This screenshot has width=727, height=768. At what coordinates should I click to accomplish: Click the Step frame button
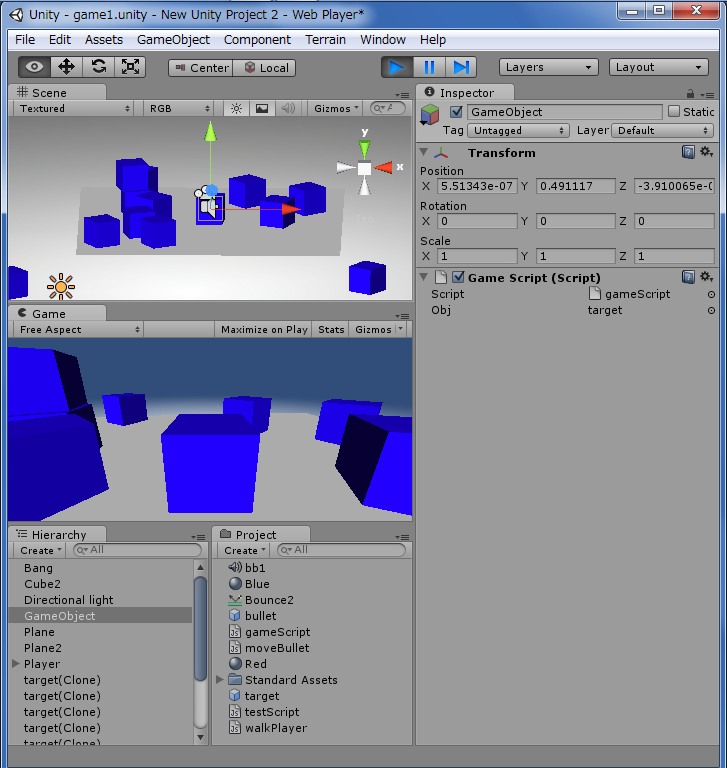click(460, 67)
